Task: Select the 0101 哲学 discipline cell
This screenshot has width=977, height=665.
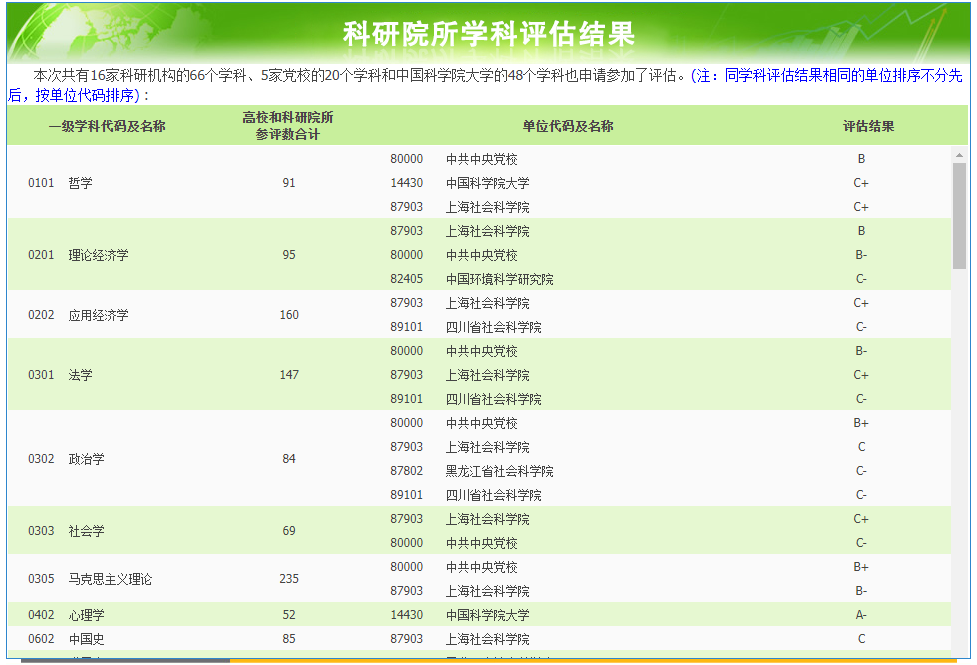Action: (60, 183)
